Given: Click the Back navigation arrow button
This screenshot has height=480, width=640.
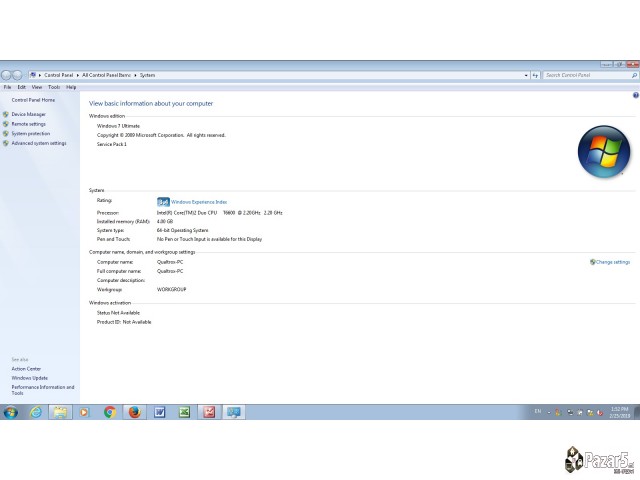Looking at the screenshot, I should (x=6, y=75).
